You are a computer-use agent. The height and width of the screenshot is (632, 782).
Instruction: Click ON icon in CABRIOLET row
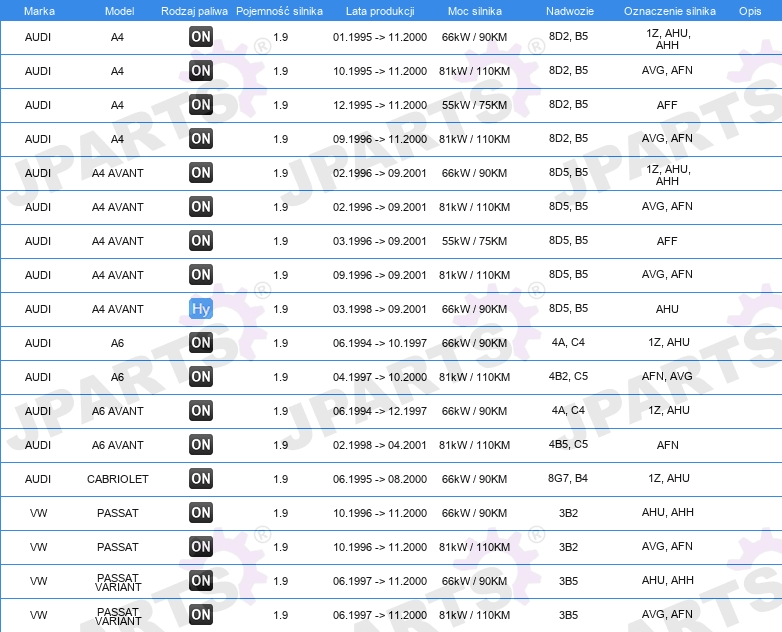pyautogui.click(x=201, y=478)
